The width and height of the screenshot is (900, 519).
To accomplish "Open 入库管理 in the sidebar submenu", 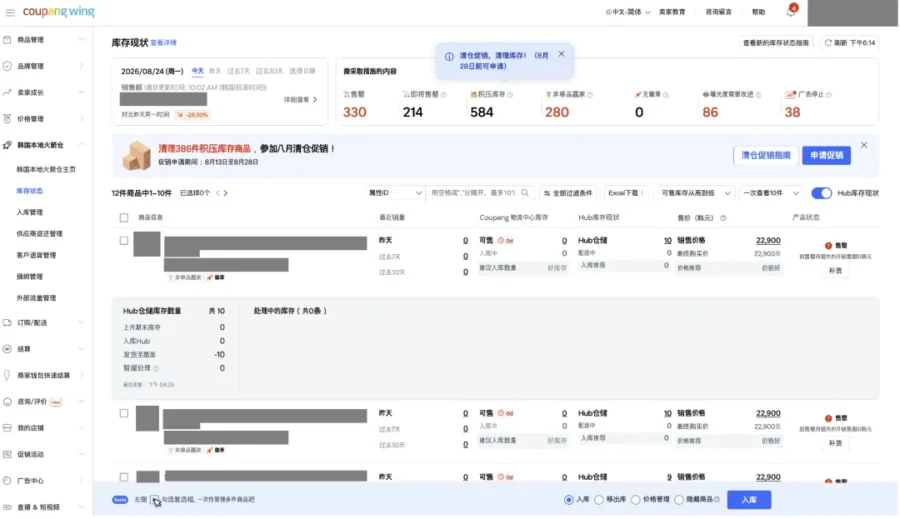I will 30,212.
